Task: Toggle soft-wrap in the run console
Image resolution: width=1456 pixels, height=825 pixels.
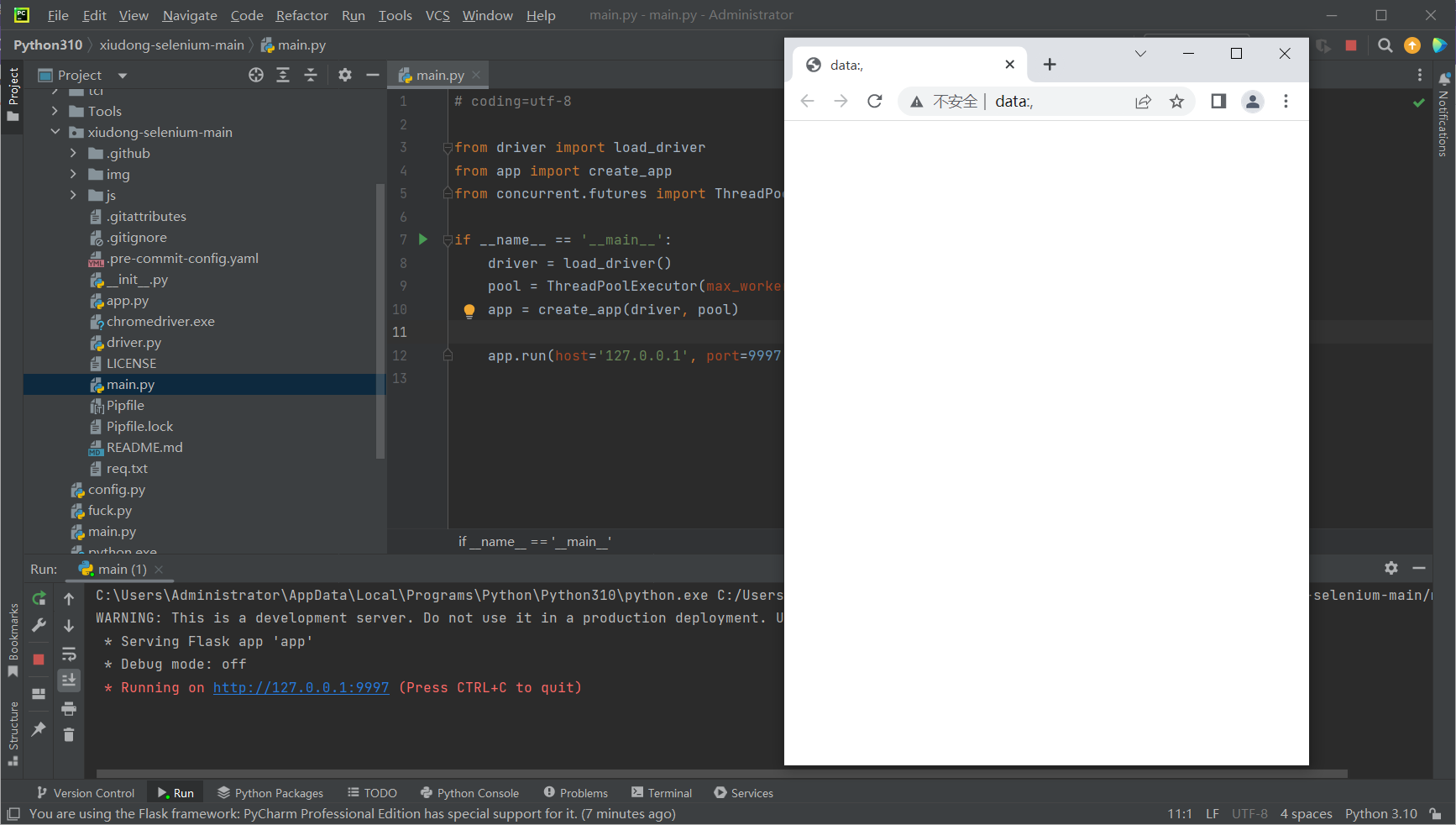Action: (69, 654)
